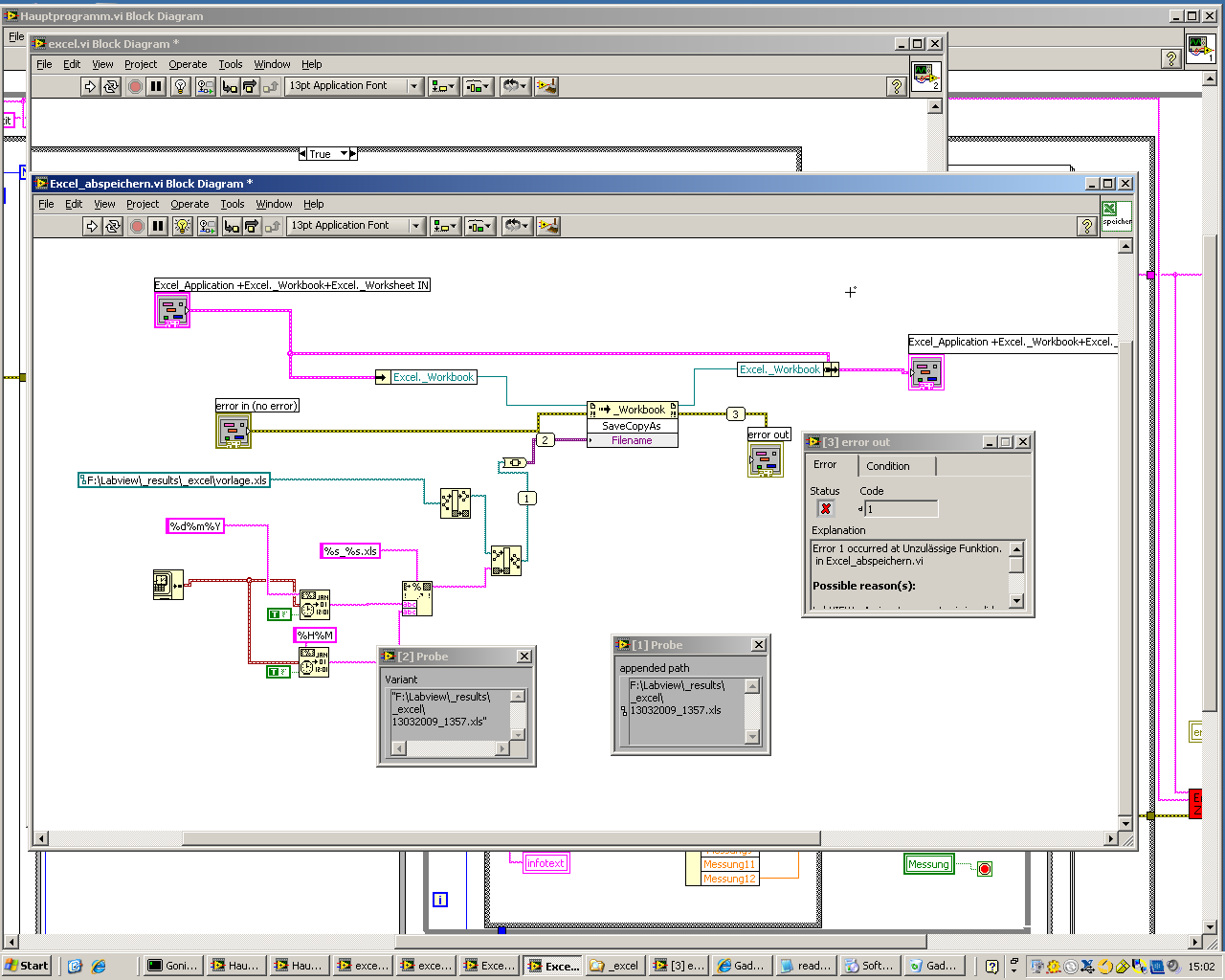Select Build Path node near probe 1
The width and height of the screenshot is (1225, 980).
[506, 561]
